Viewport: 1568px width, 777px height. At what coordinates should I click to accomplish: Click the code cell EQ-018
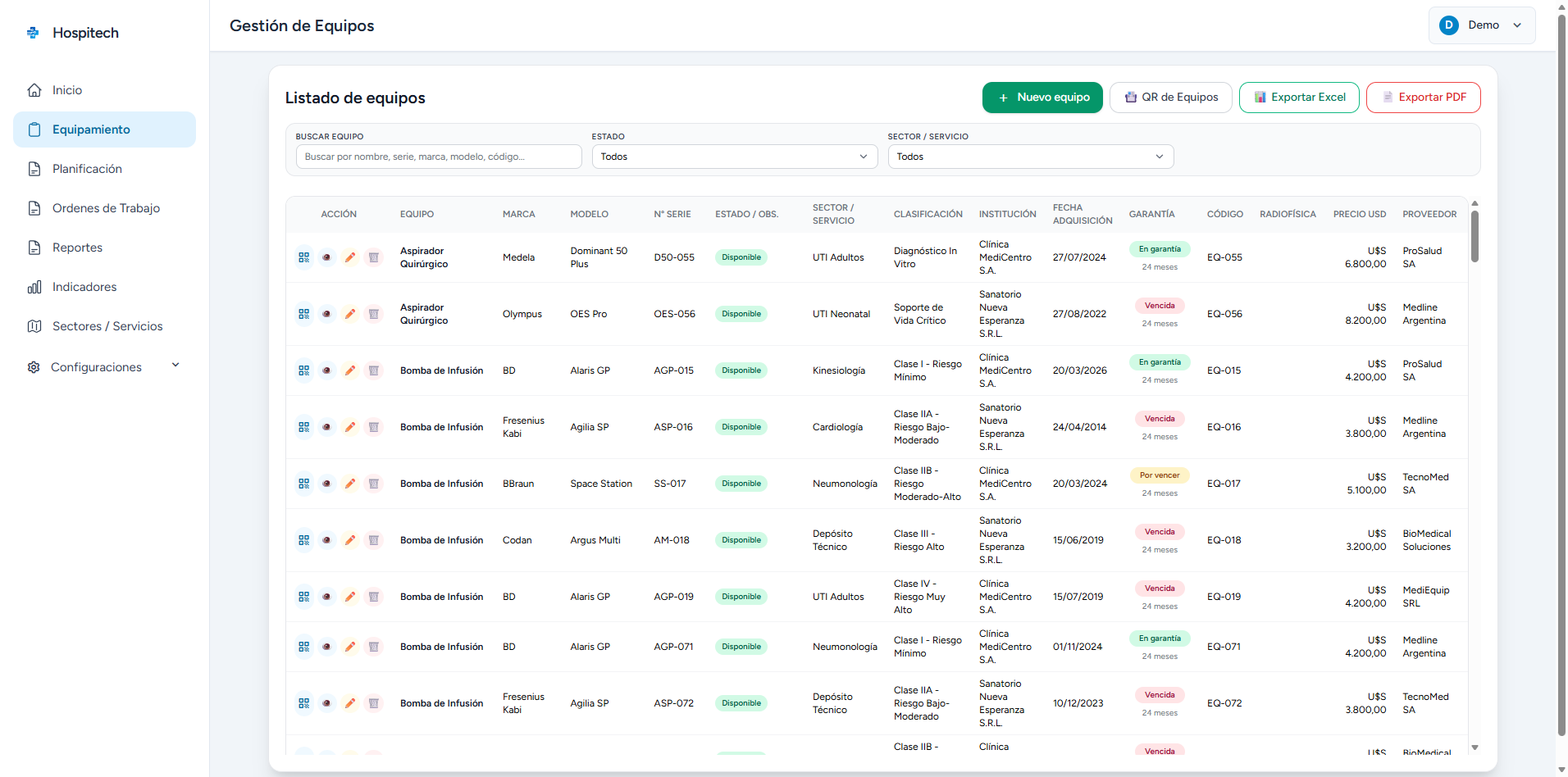click(1224, 540)
